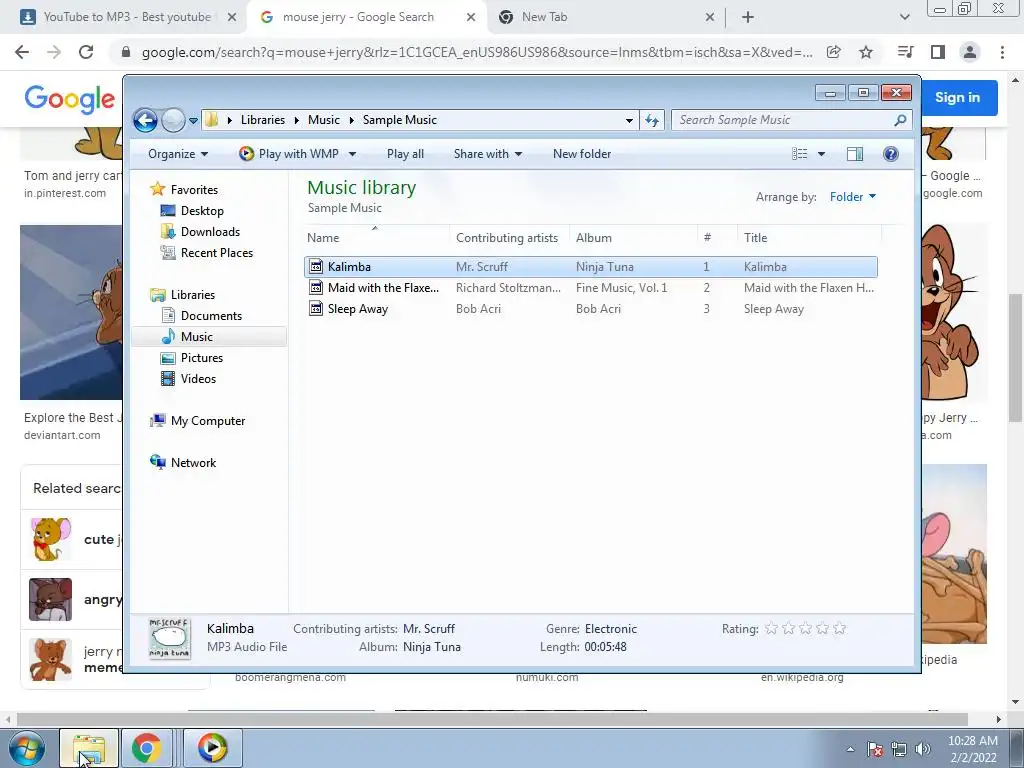Screen dimensions: 1024x768
Task: Go back in Chrome browser
Action: point(22,52)
